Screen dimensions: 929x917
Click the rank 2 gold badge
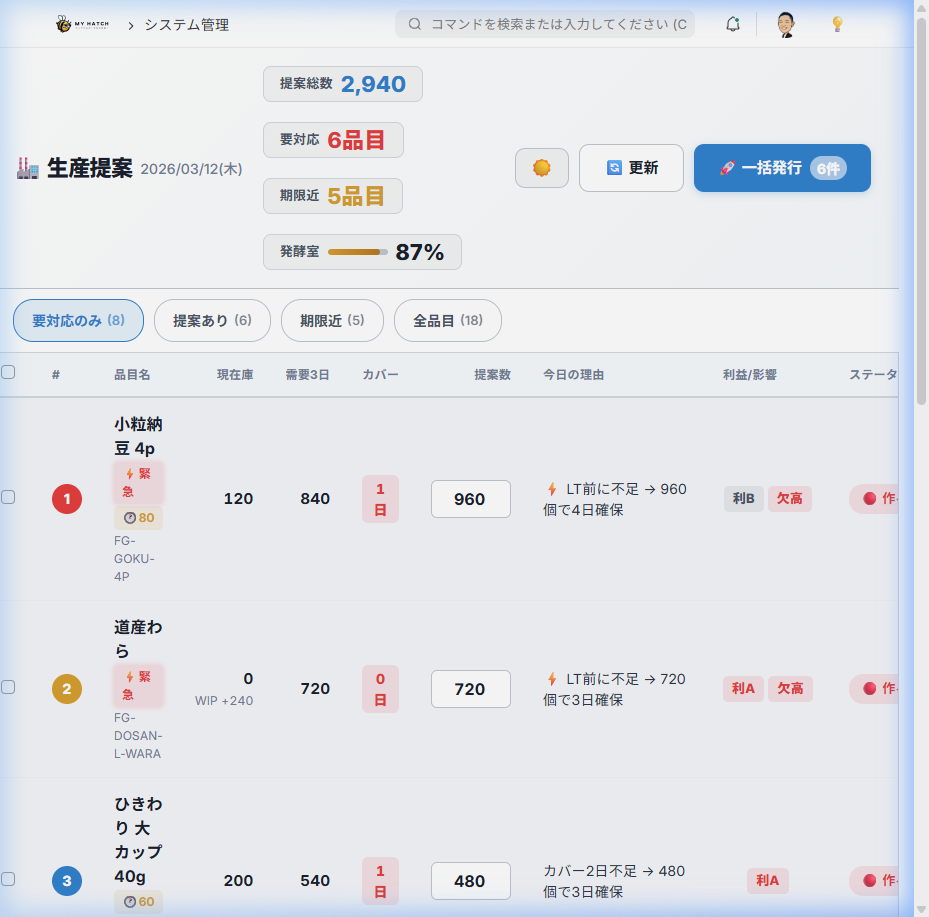pyautogui.click(x=67, y=689)
